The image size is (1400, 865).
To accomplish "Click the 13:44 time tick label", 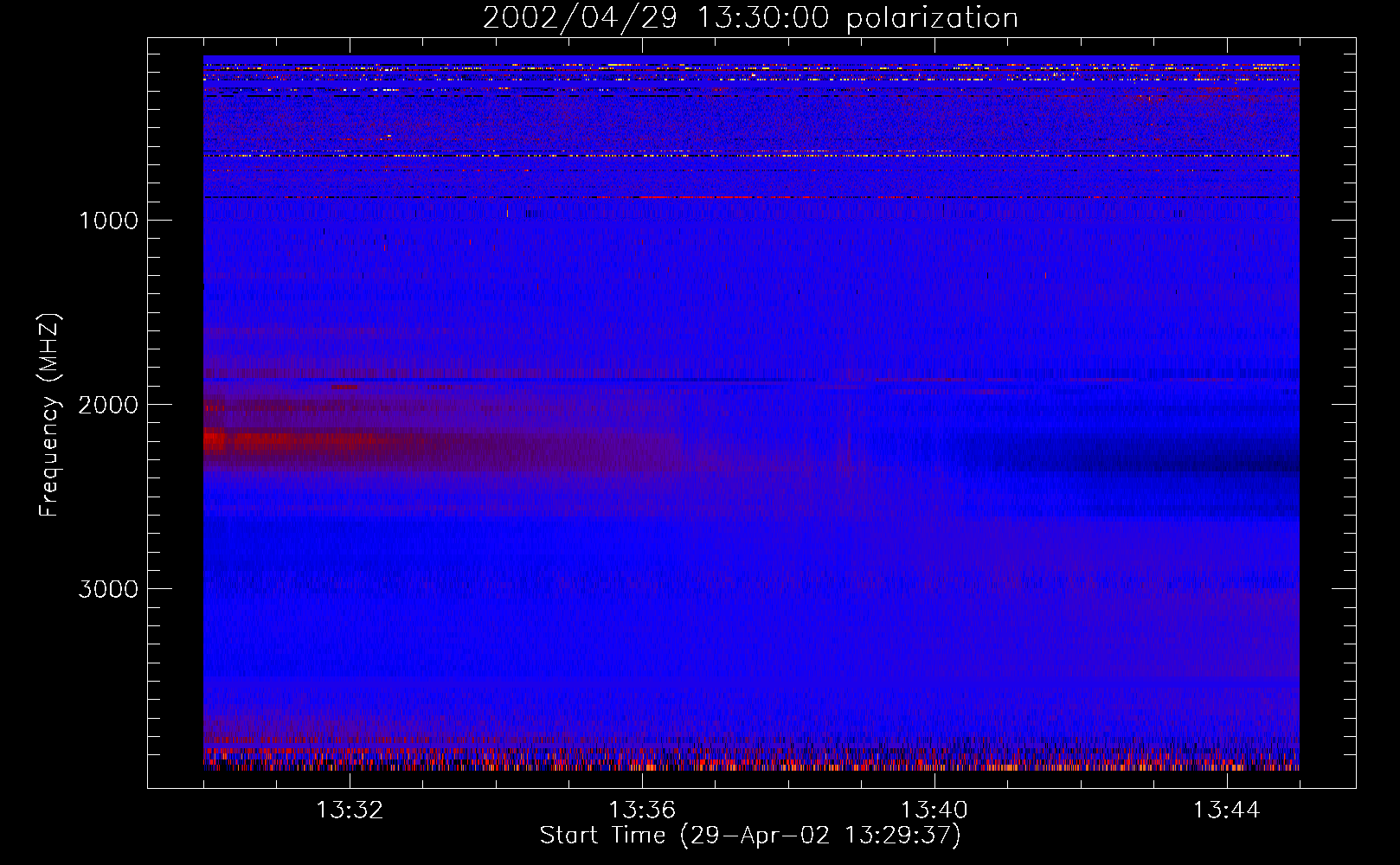I will (1227, 811).
